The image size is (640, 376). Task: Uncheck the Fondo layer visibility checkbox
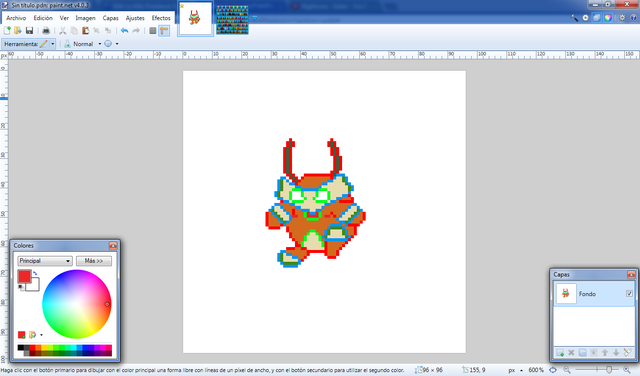(629, 294)
